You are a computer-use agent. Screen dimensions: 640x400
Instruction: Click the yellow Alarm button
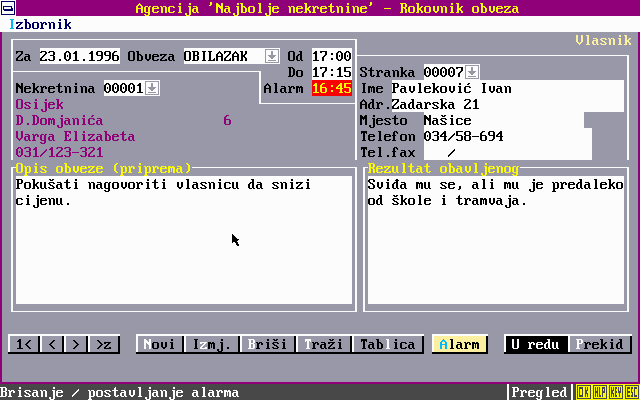tap(460, 344)
